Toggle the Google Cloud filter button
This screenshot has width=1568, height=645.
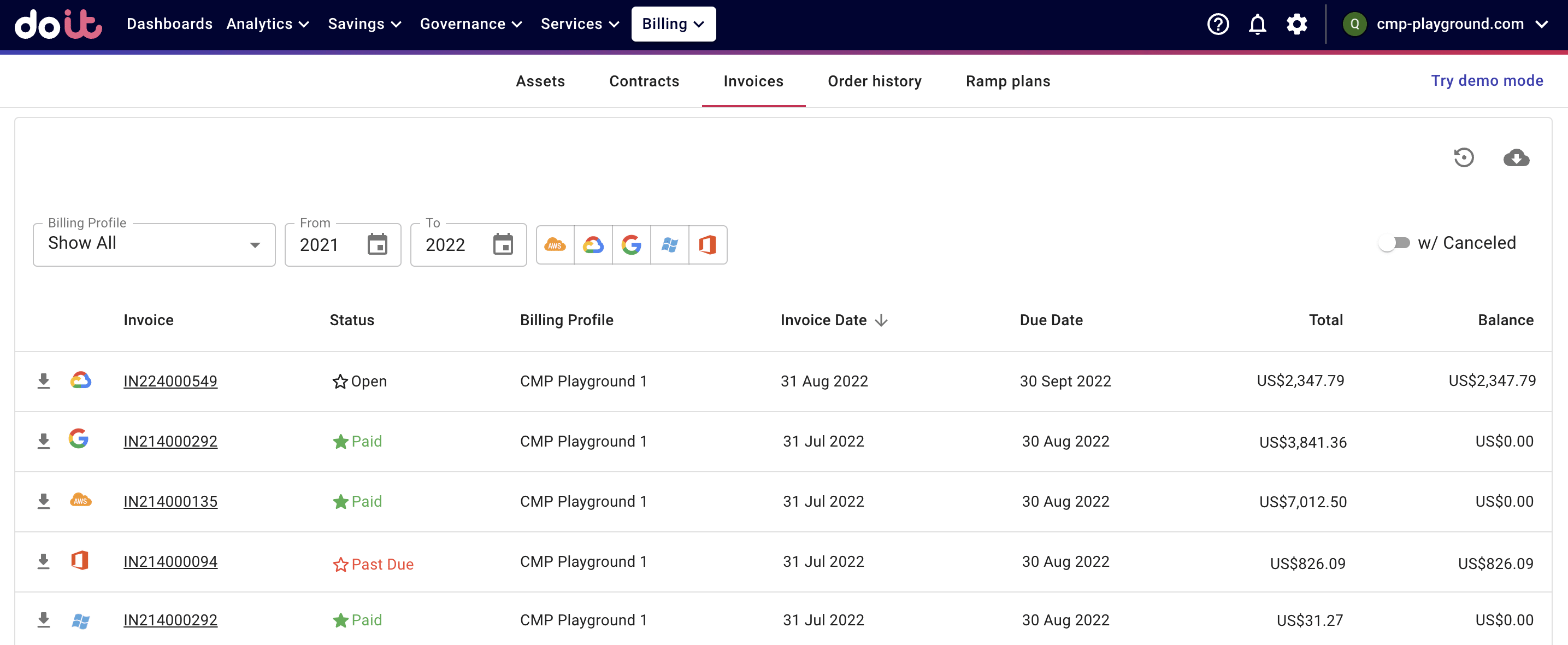click(x=593, y=245)
